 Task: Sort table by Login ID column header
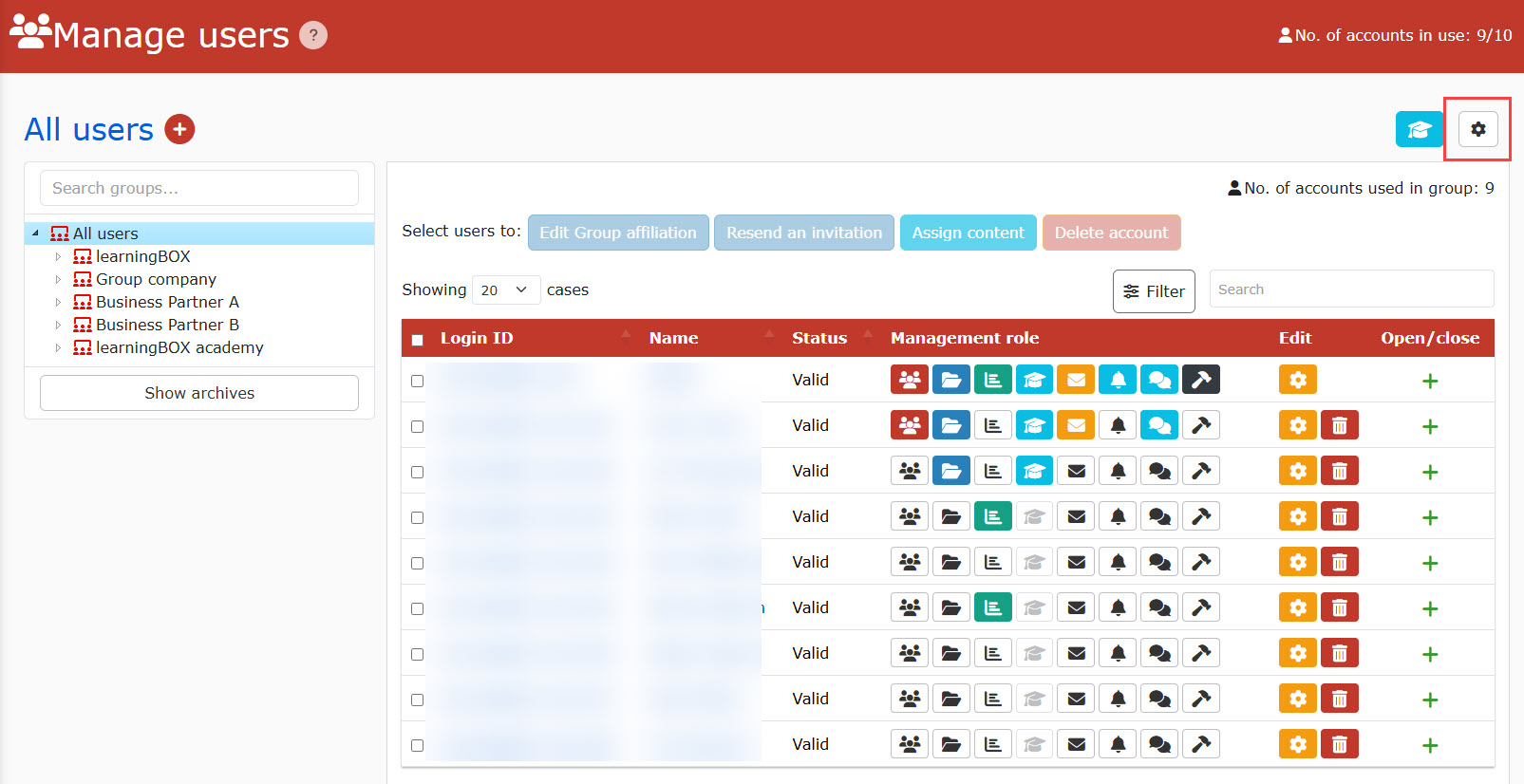click(x=477, y=338)
